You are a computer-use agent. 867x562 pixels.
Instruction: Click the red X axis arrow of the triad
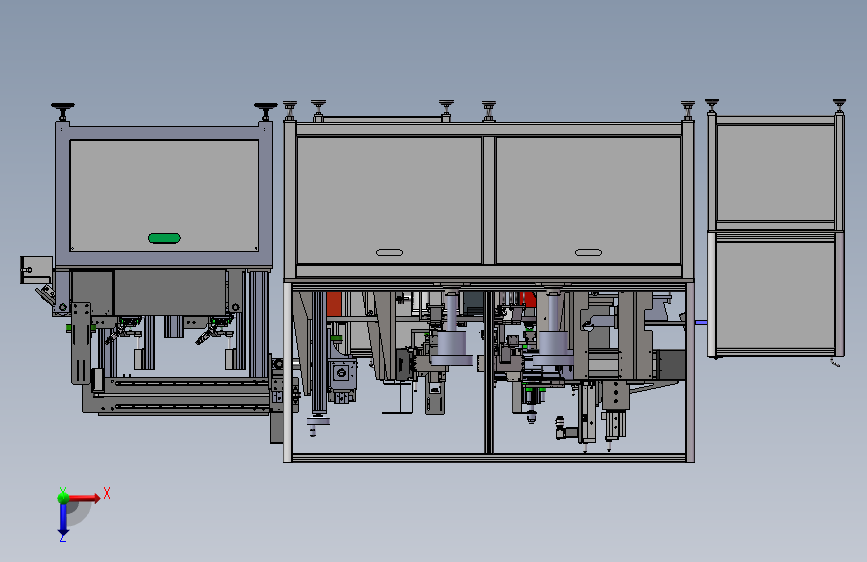tap(84, 498)
